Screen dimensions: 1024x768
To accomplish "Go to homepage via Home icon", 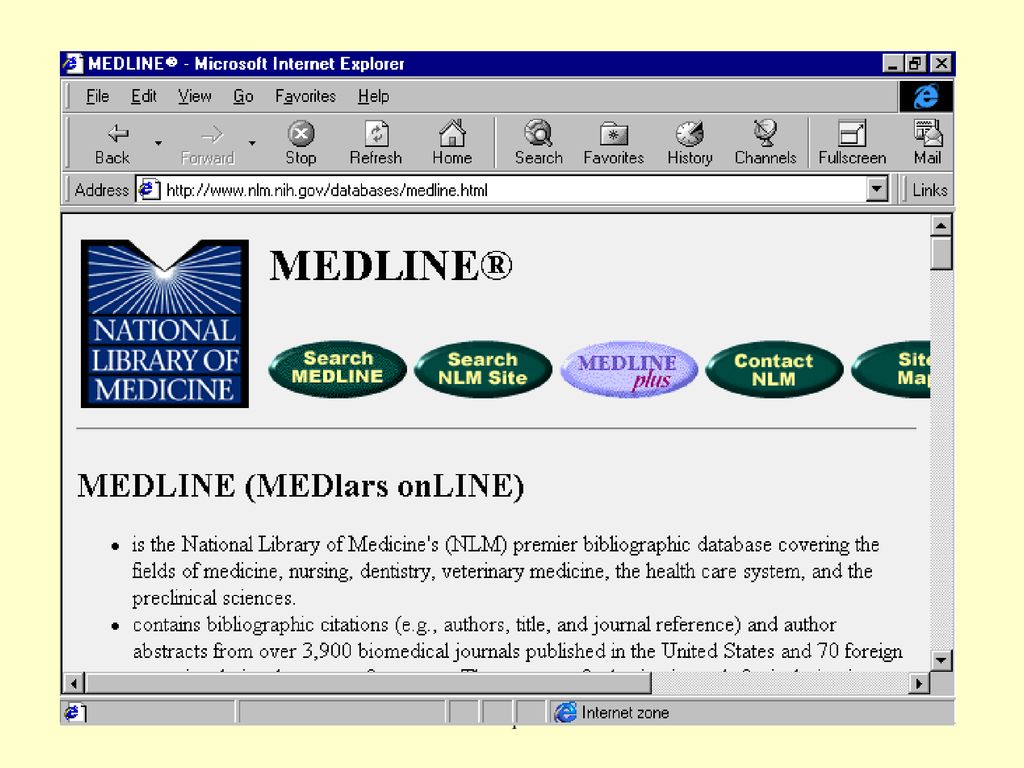I will point(452,133).
